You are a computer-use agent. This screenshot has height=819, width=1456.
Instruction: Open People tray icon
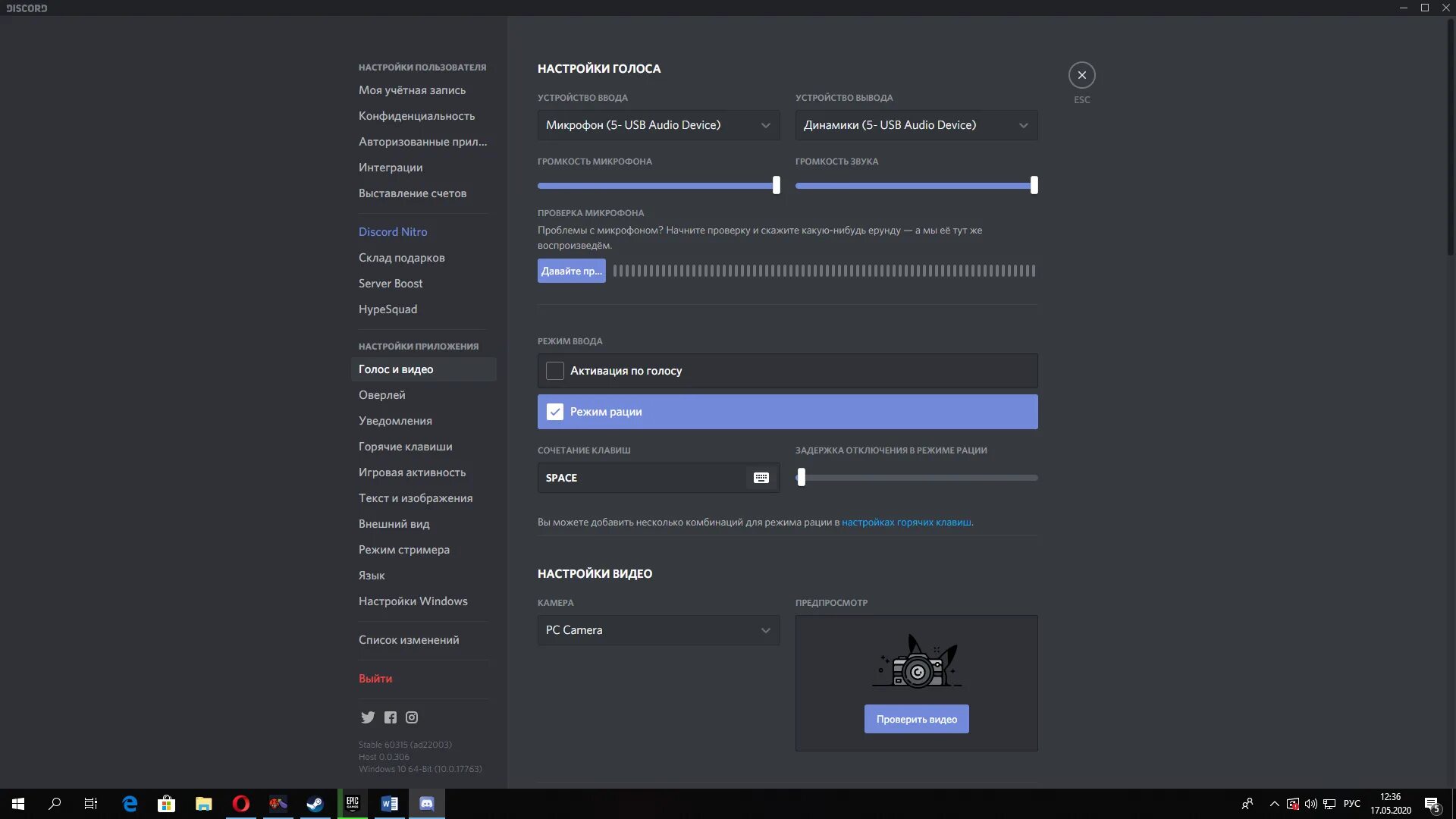coord(1247,804)
